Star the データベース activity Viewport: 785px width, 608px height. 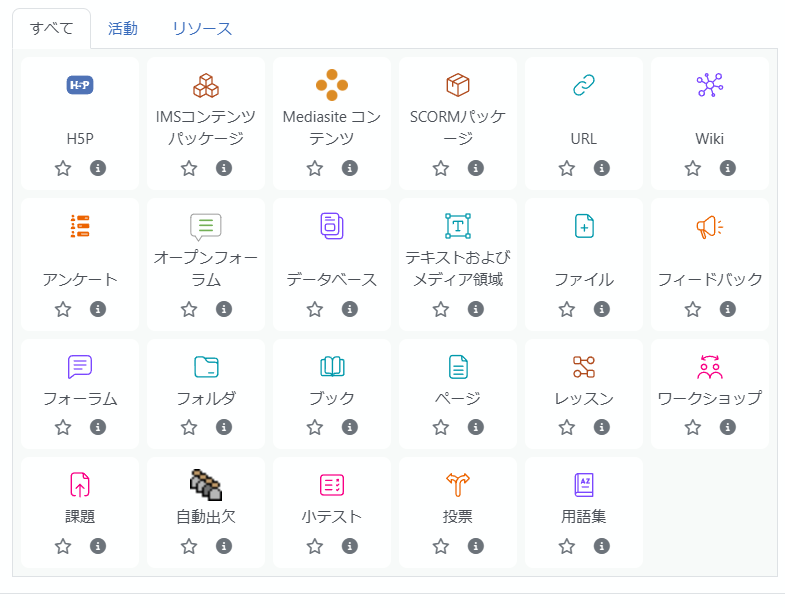point(315,310)
